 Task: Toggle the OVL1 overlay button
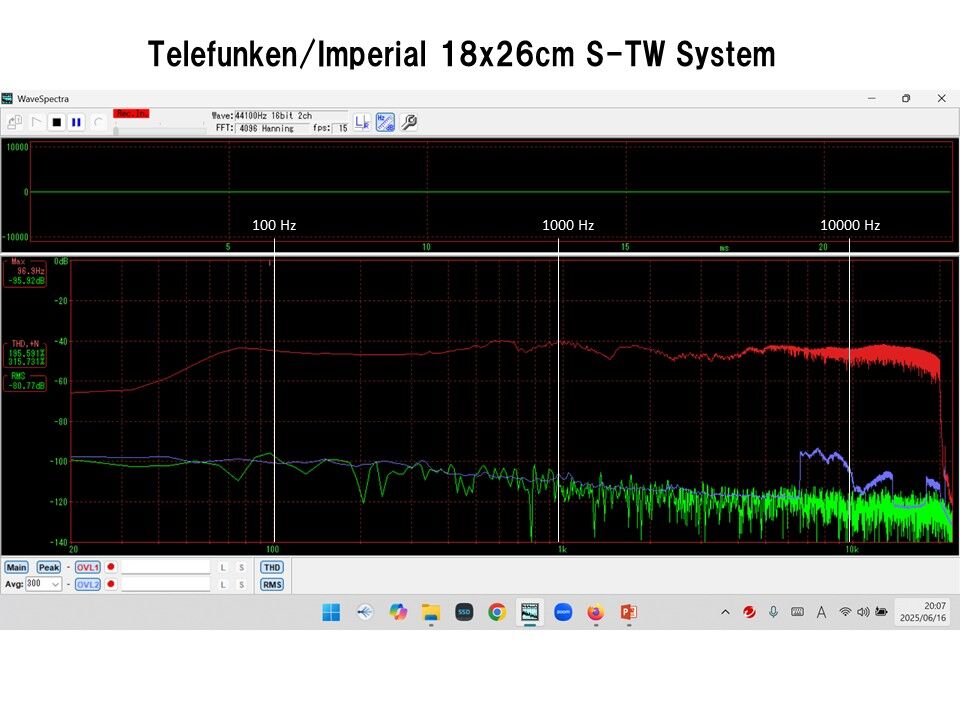(x=88, y=568)
